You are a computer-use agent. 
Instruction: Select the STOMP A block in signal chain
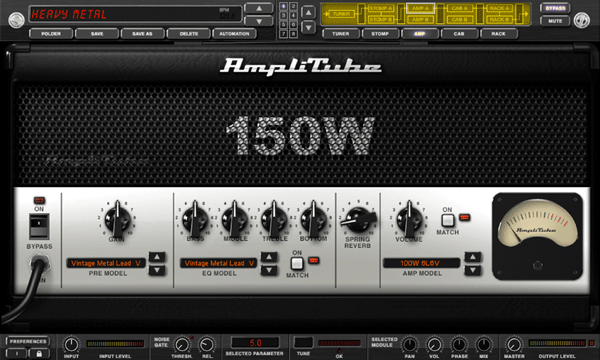coord(380,8)
